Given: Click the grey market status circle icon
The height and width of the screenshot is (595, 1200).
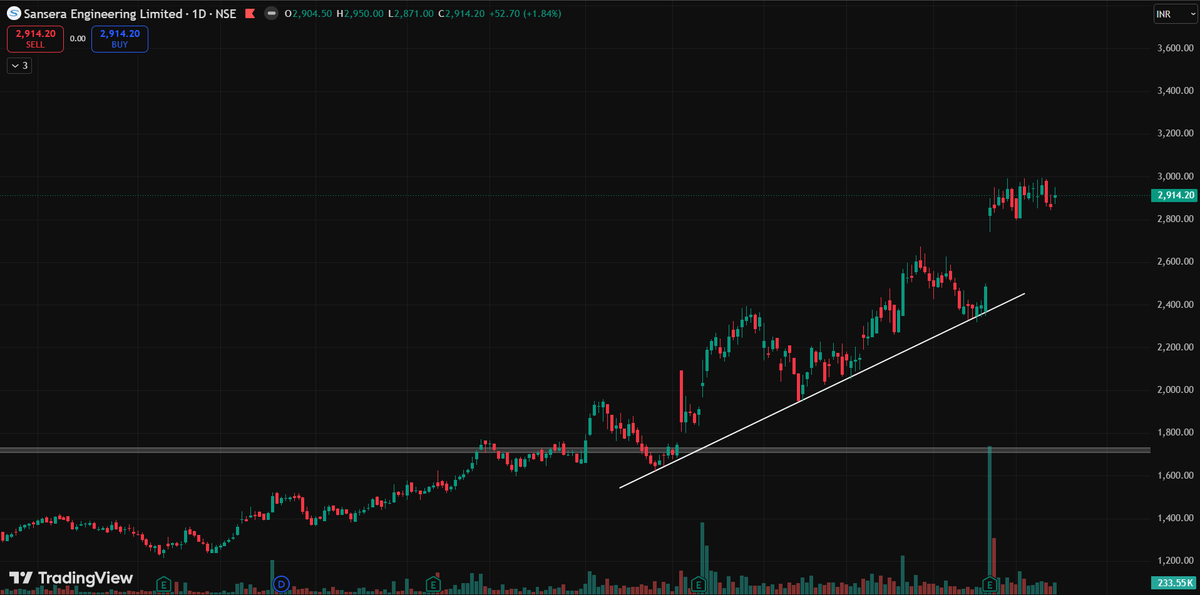Looking at the screenshot, I should pyautogui.click(x=271, y=14).
